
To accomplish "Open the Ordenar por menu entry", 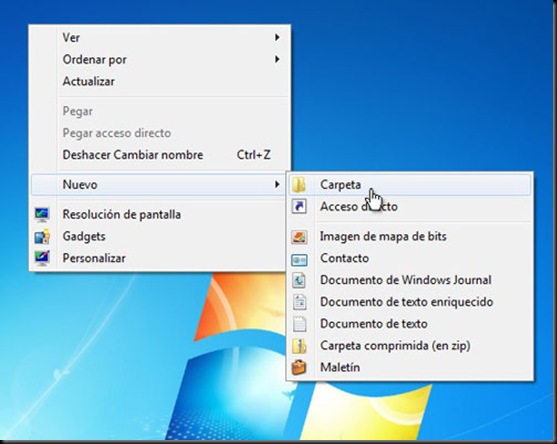I will (159, 59).
